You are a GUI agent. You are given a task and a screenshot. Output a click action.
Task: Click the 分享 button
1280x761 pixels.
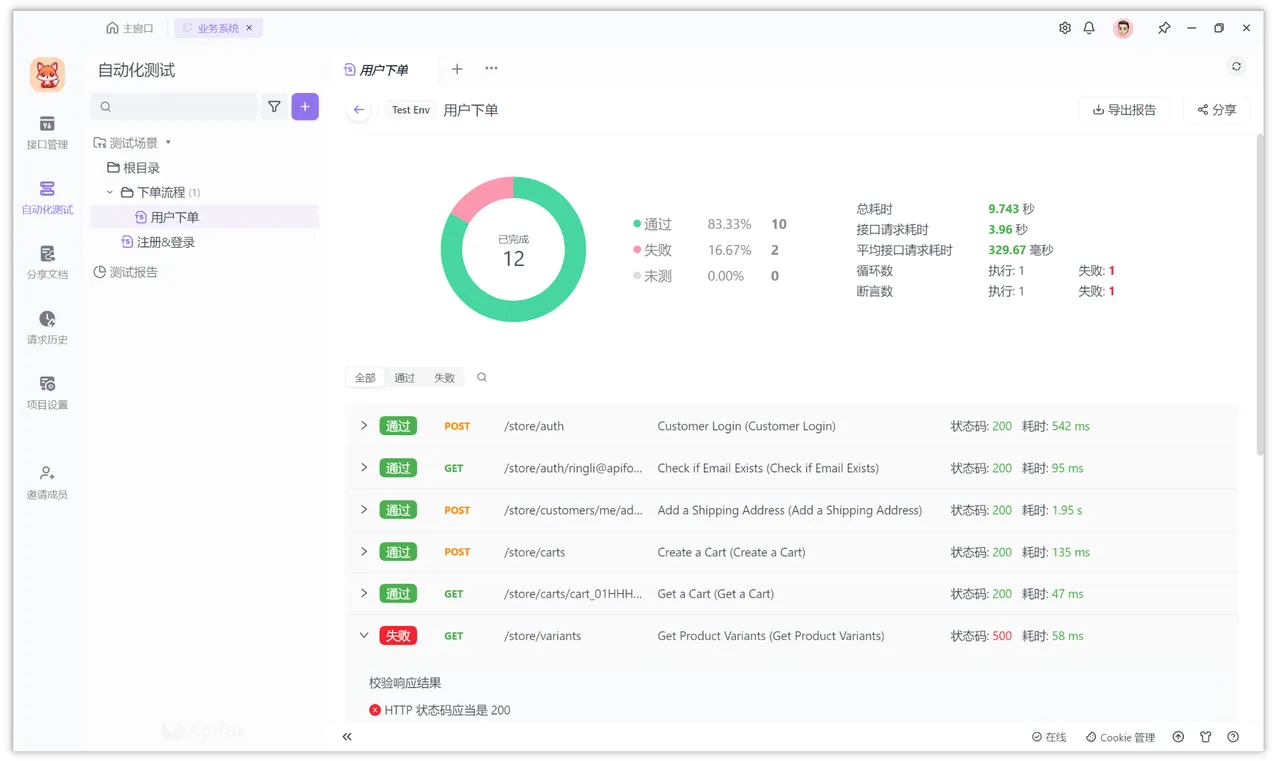(x=1217, y=110)
